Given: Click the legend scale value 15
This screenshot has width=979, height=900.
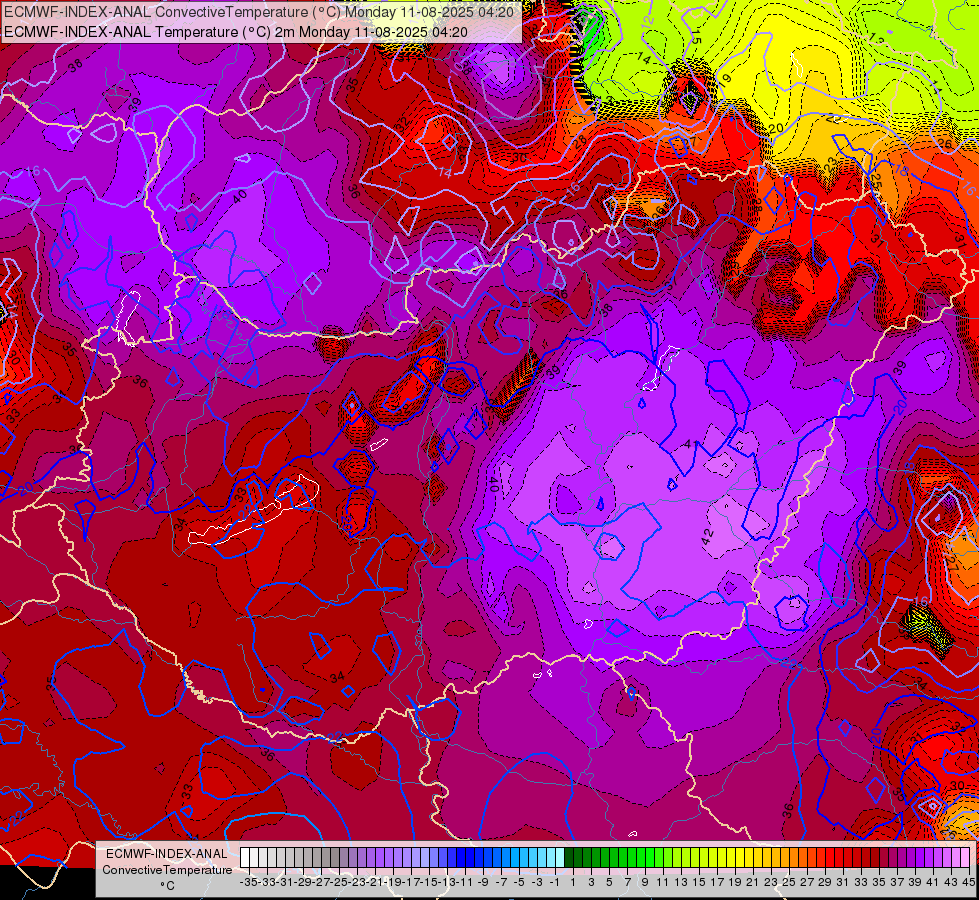Looking at the screenshot, I should point(699,883).
